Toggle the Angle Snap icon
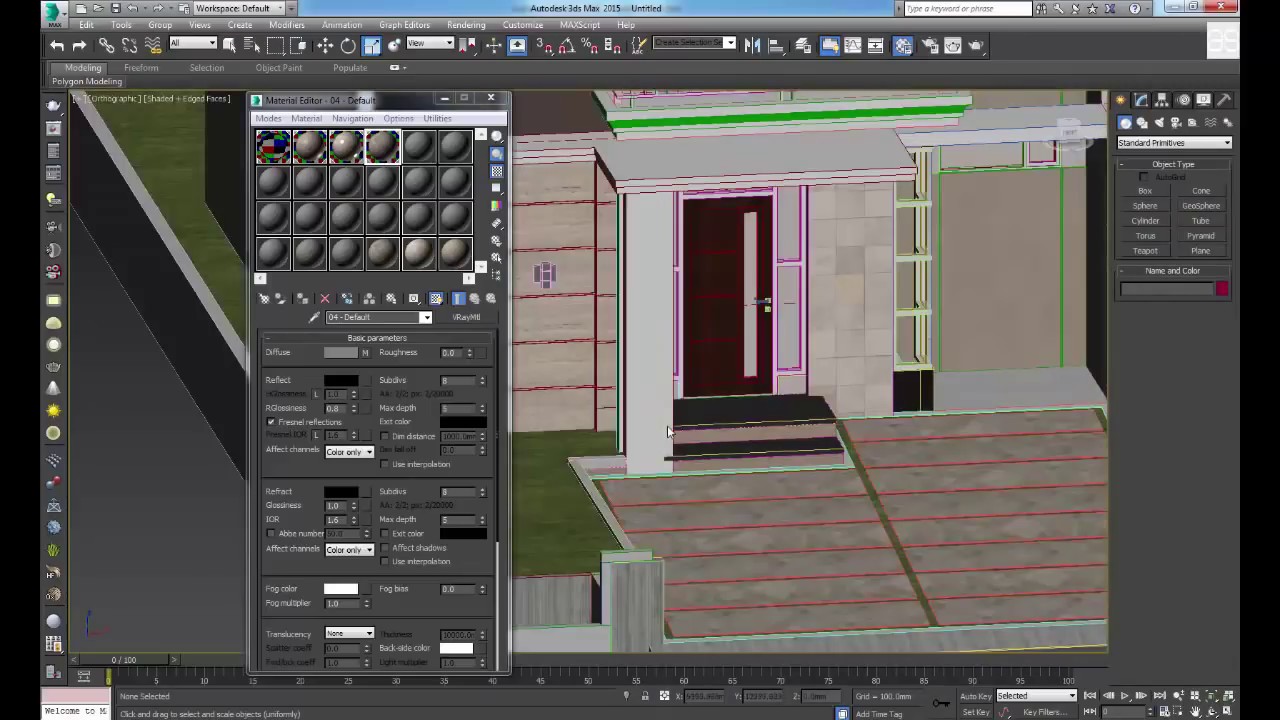The image size is (1280, 720). pyautogui.click(x=567, y=45)
